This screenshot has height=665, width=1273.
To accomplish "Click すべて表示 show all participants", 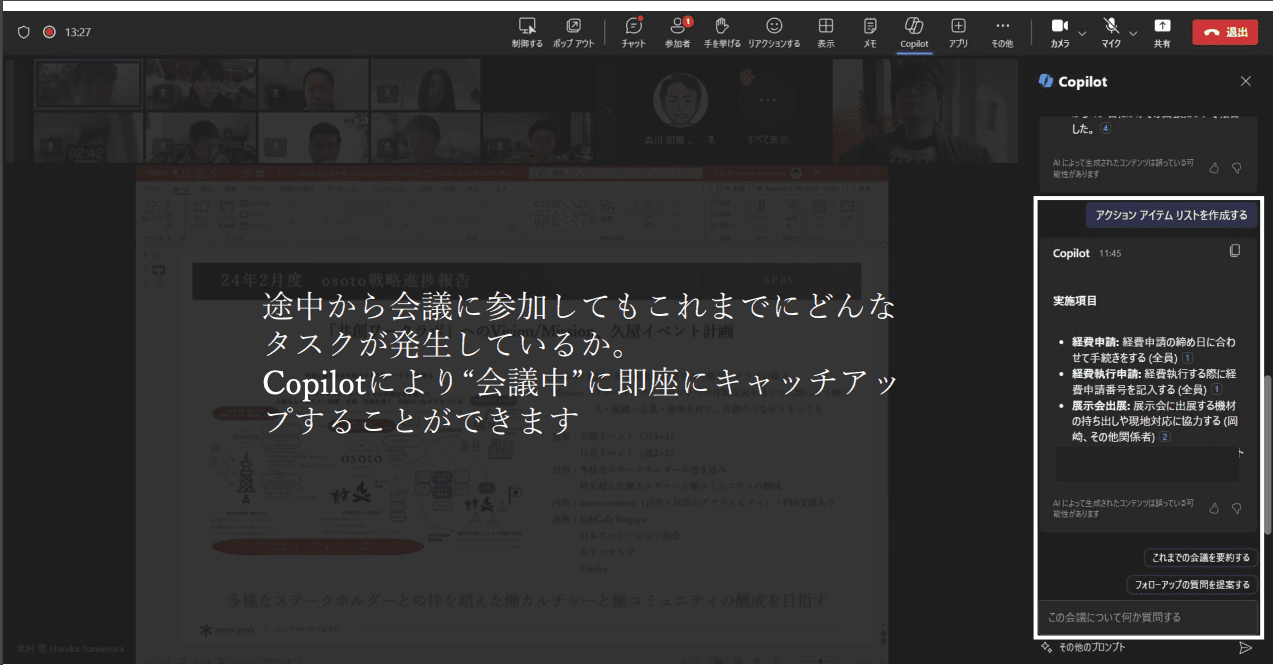I will [768, 109].
